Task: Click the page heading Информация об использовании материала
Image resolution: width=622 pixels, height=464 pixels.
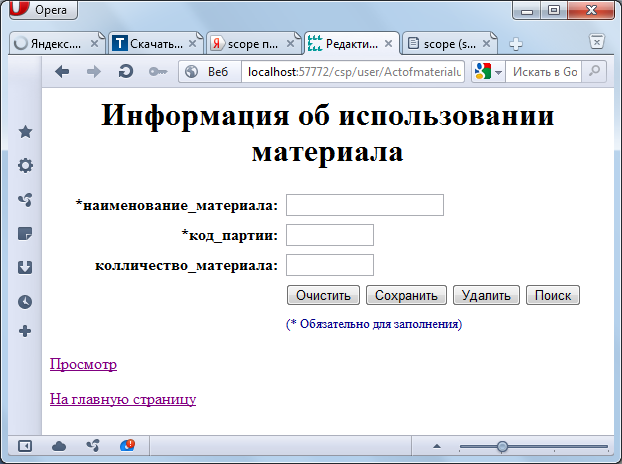Action: pyautogui.click(x=328, y=133)
